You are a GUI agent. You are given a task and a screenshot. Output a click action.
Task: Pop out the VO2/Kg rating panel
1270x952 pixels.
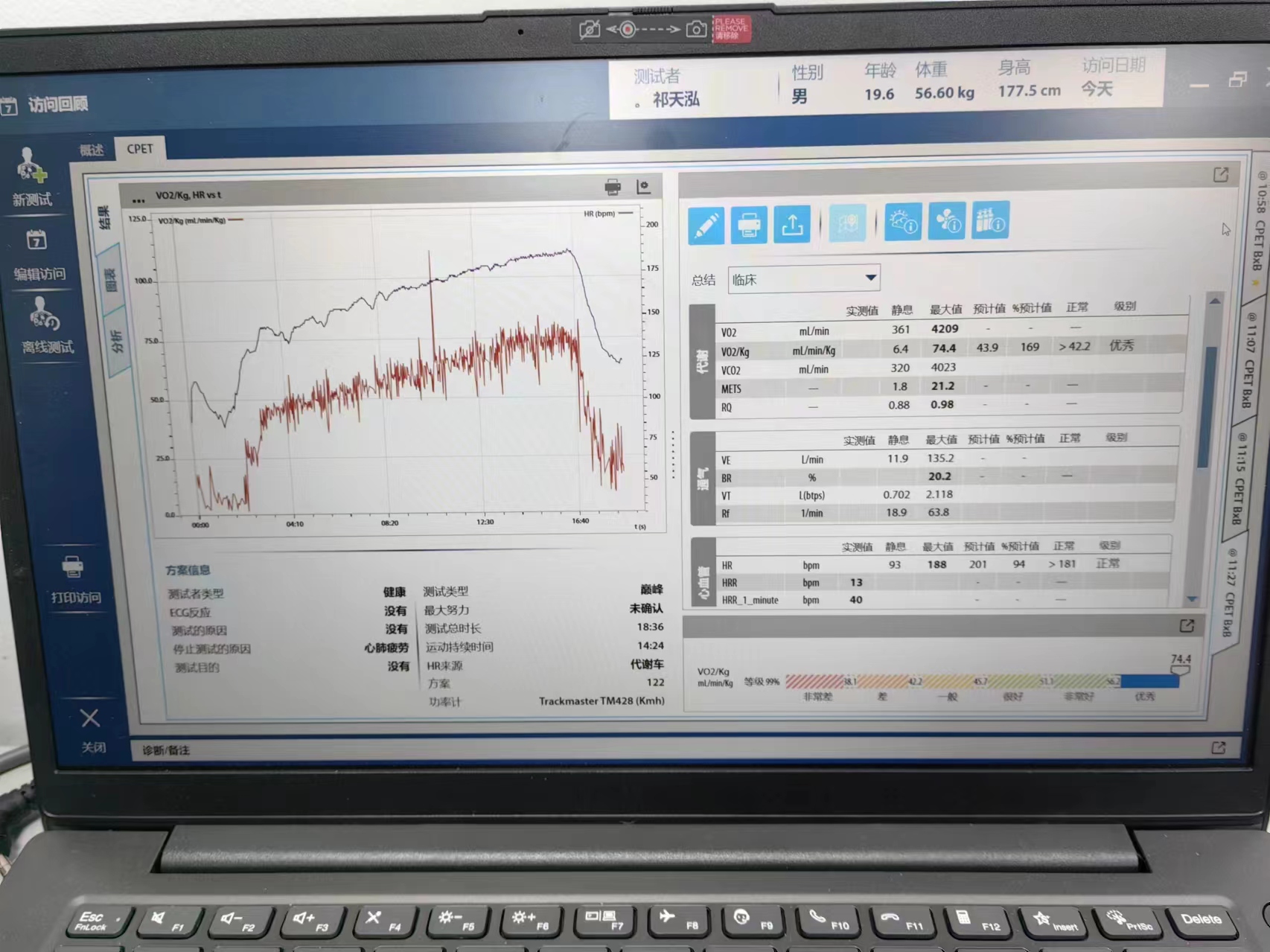(1187, 626)
